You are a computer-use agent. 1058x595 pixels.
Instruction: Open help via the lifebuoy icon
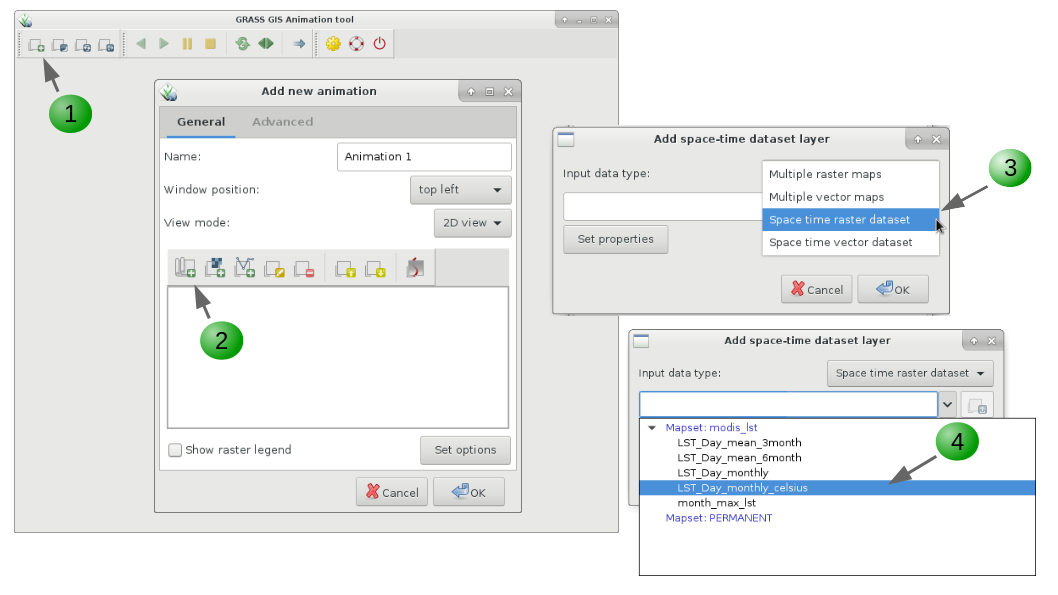pos(356,44)
